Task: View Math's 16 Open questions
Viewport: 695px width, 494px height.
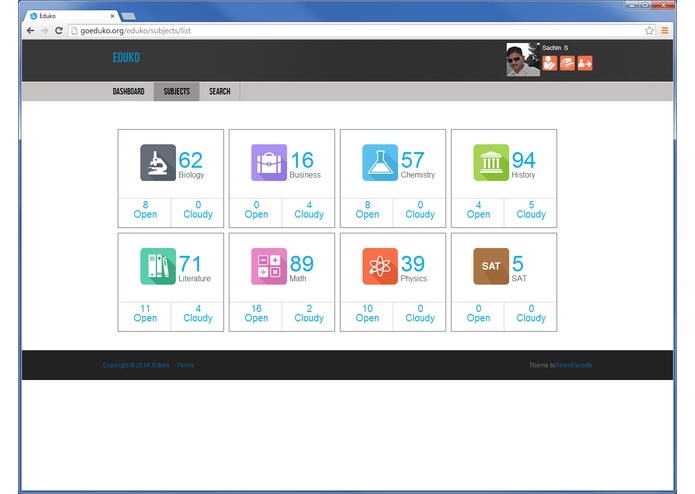Action: click(256, 313)
